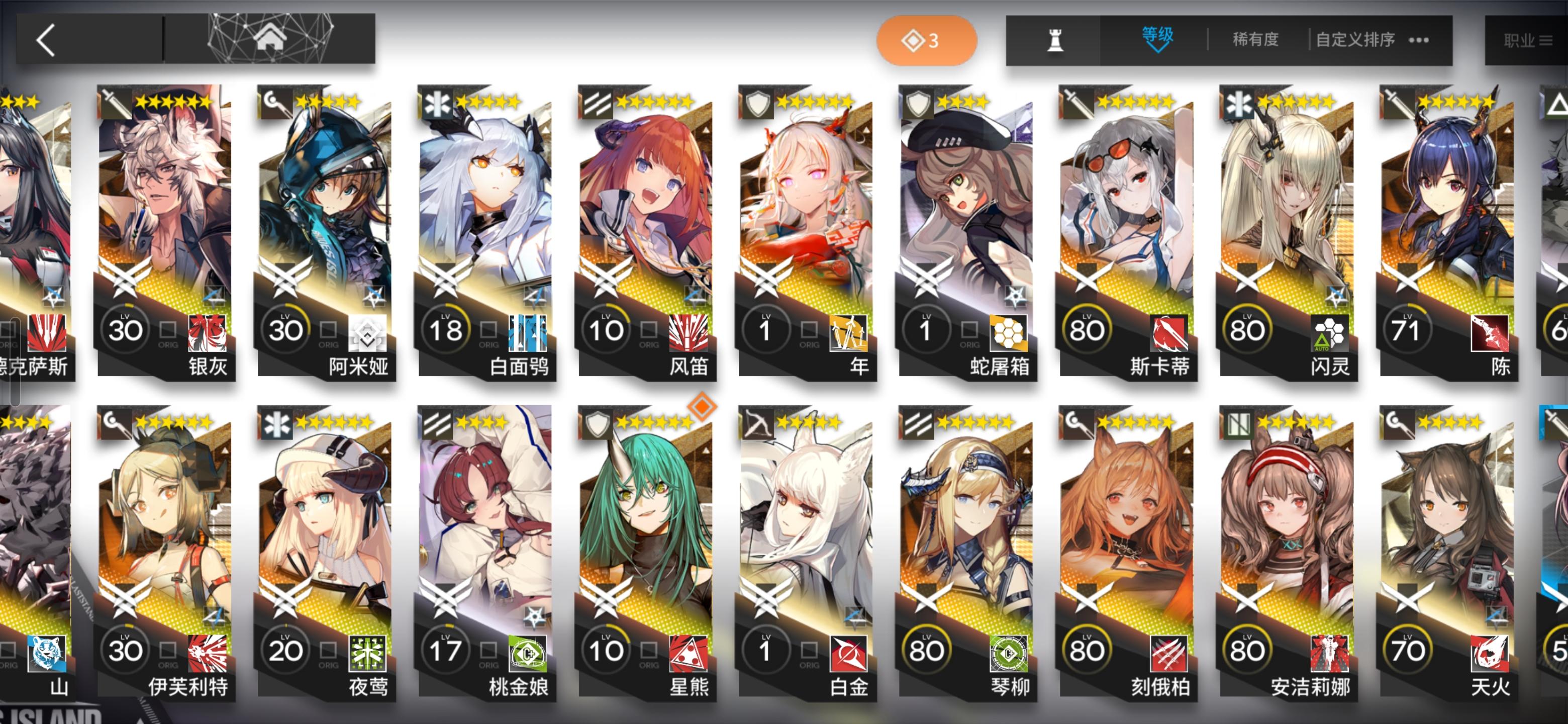Click 琴柳's green skill icon

1008,653
